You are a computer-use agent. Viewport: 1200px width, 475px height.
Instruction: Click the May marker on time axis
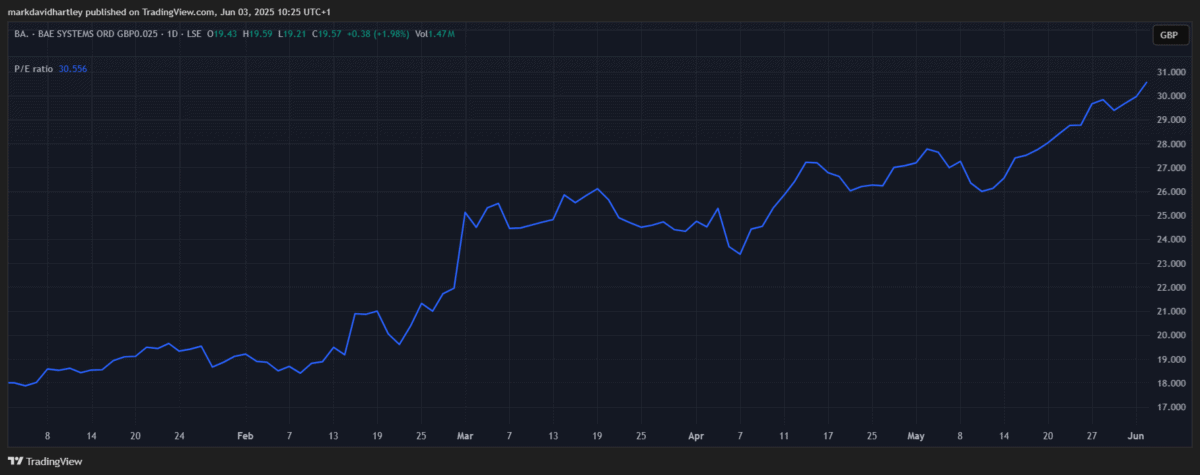tap(916, 437)
